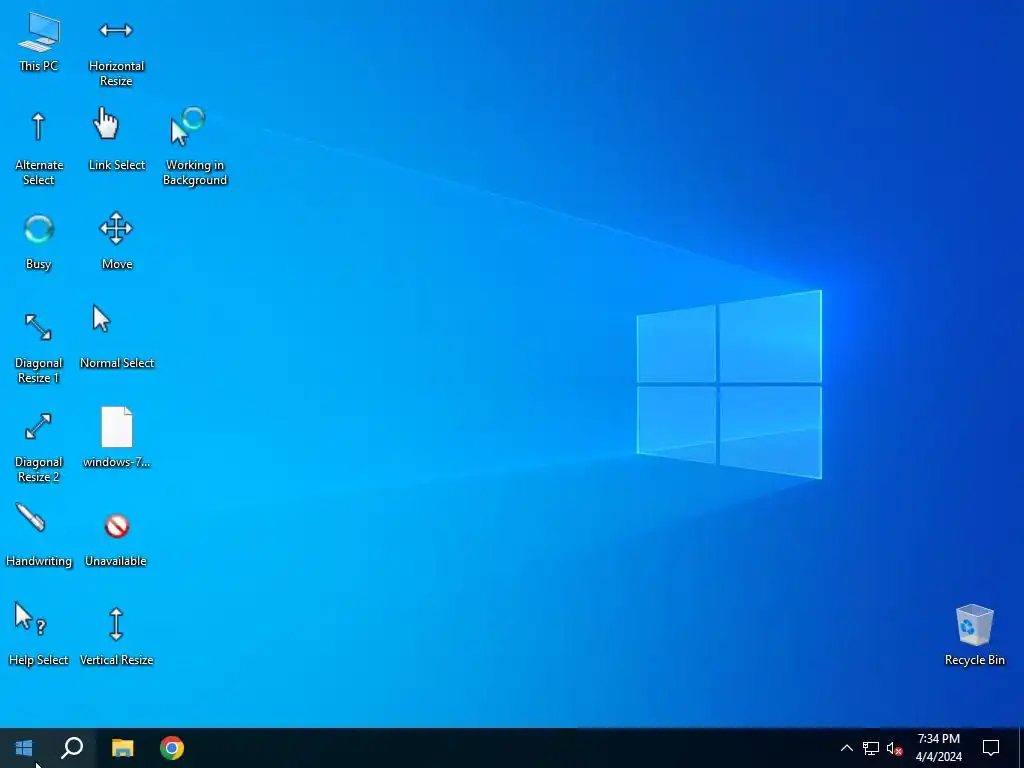1024x768 pixels.
Task: Select the Move cursor file icon
Action: pyautogui.click(x=116, y=241)
